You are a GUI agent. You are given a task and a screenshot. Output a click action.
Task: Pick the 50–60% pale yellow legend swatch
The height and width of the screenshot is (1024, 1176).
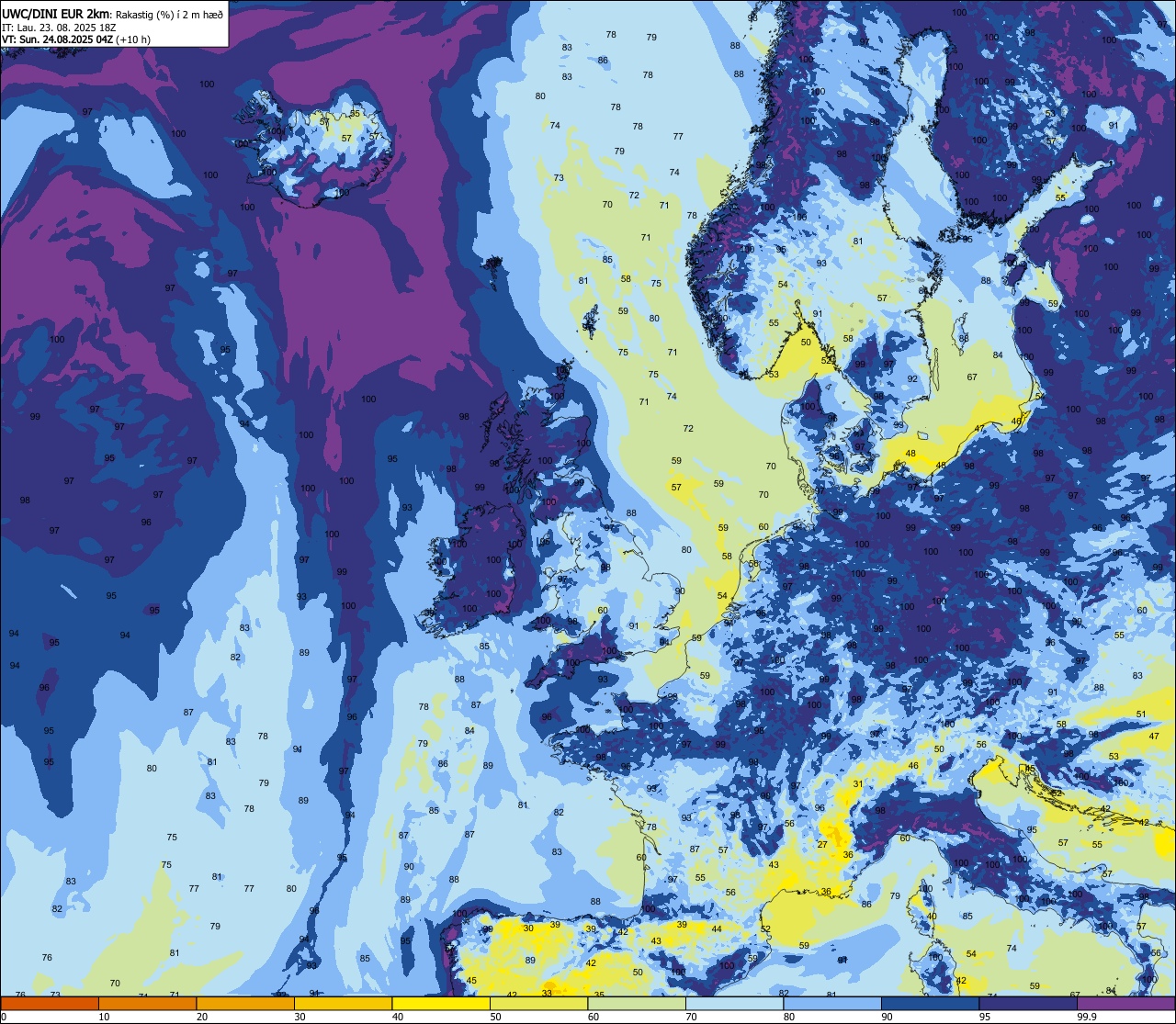pyautogui.click(x=538, y=1003)
